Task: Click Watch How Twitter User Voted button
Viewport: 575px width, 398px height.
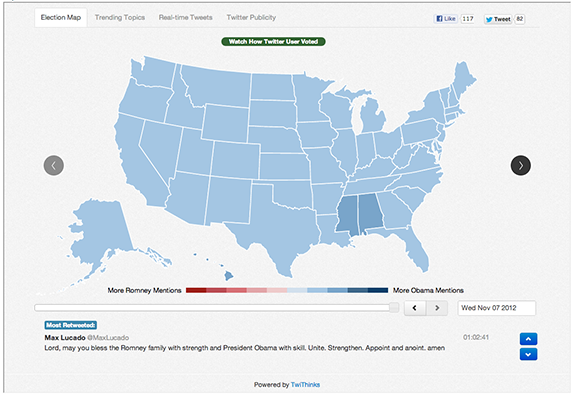Action: point(273,42)
